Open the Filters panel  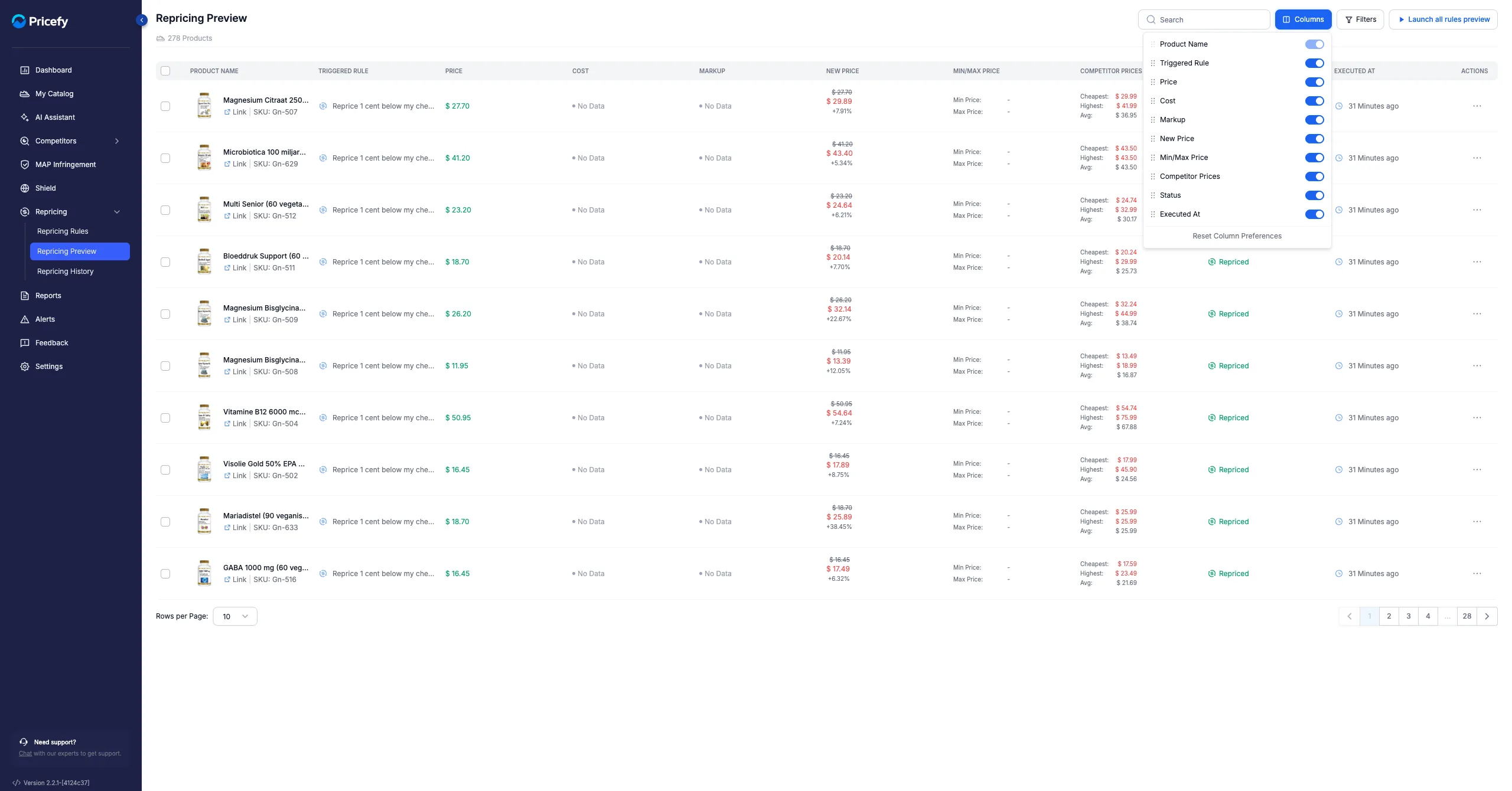(x=1360, y=19)
